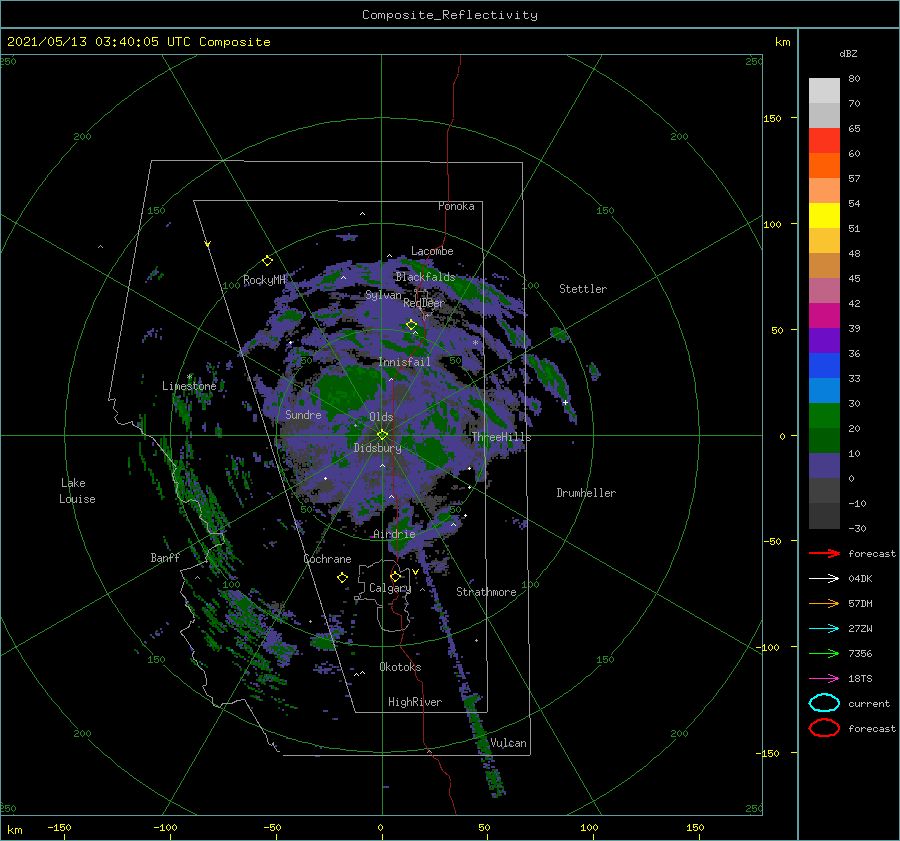
Task: Click the yellow diamond at the radar center
Action: 382,435
